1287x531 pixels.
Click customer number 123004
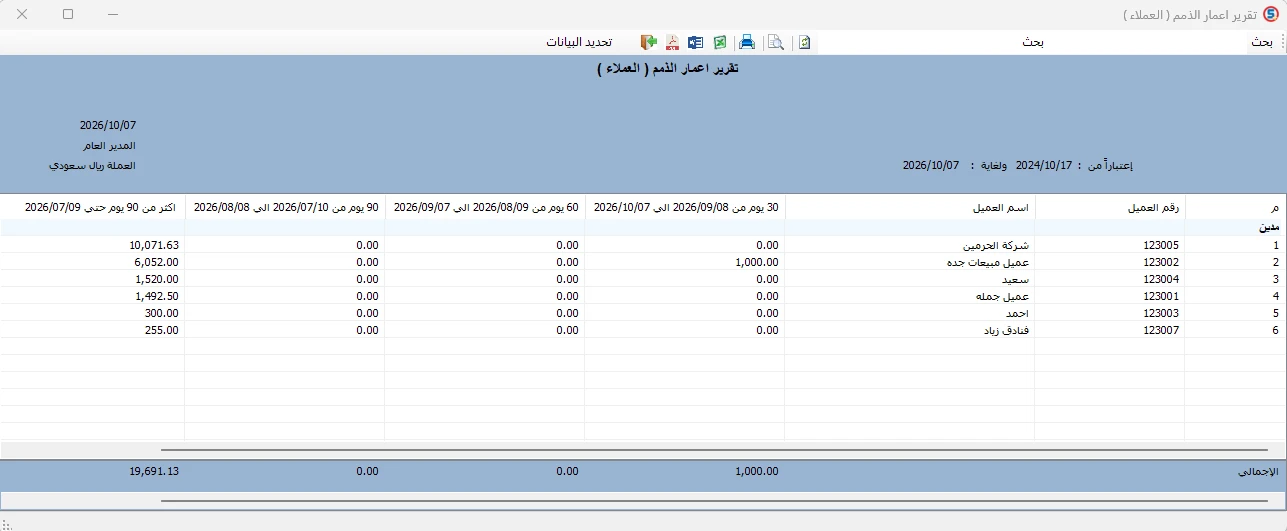(x=1161, y=279)
